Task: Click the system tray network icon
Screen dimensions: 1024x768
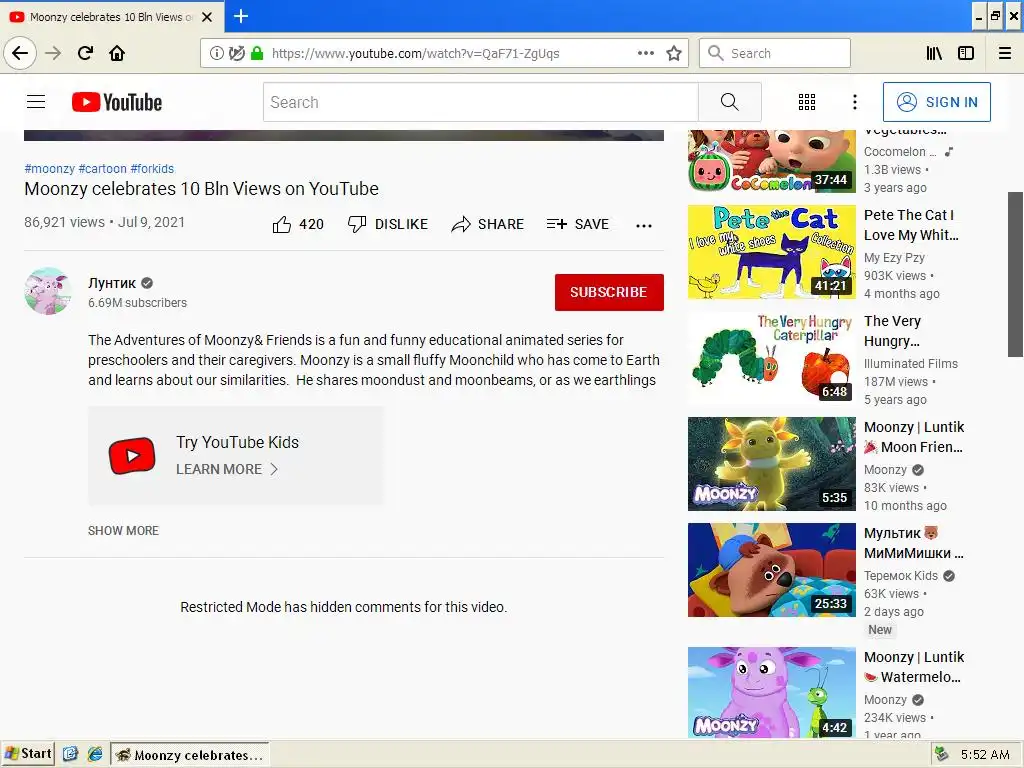Action: click(x=942, y=754)
